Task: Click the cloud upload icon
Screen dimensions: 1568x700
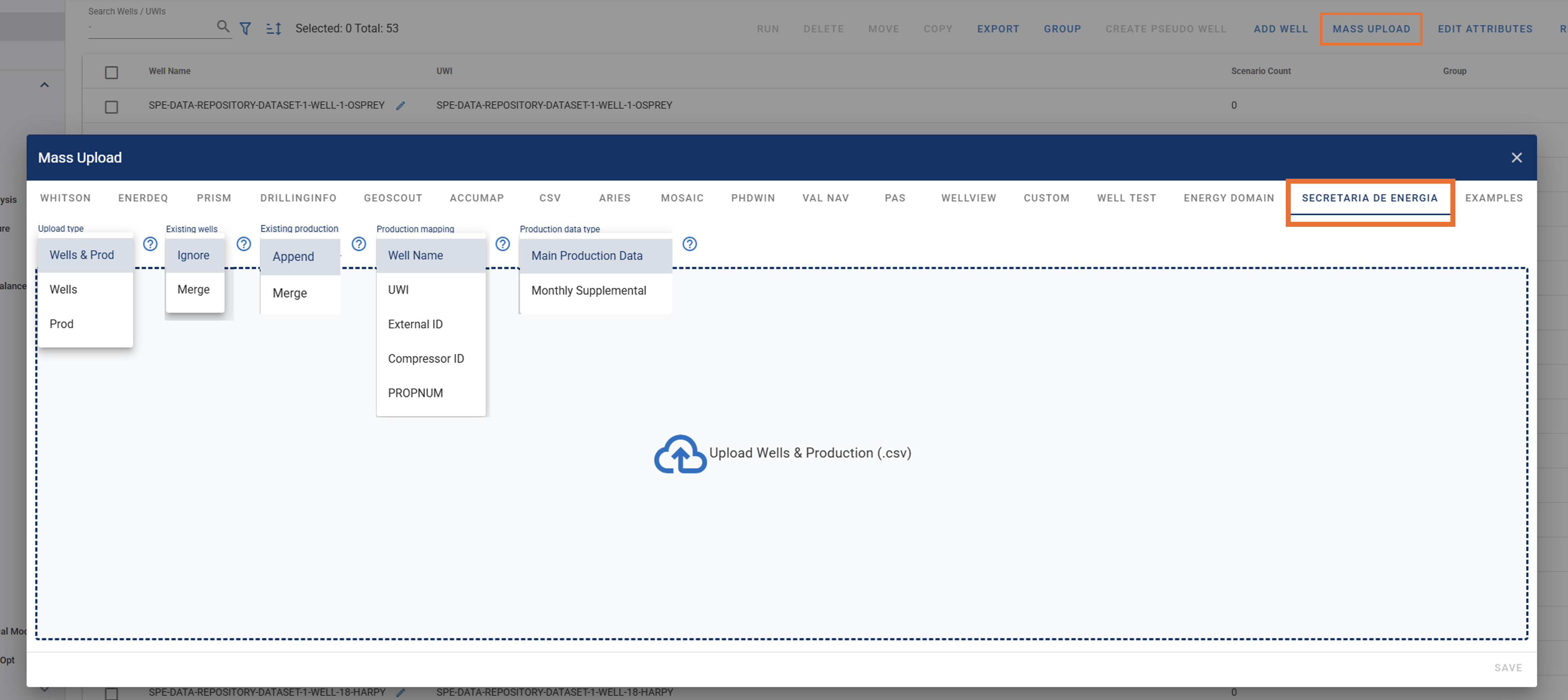Action: click(x=680, y=454)
